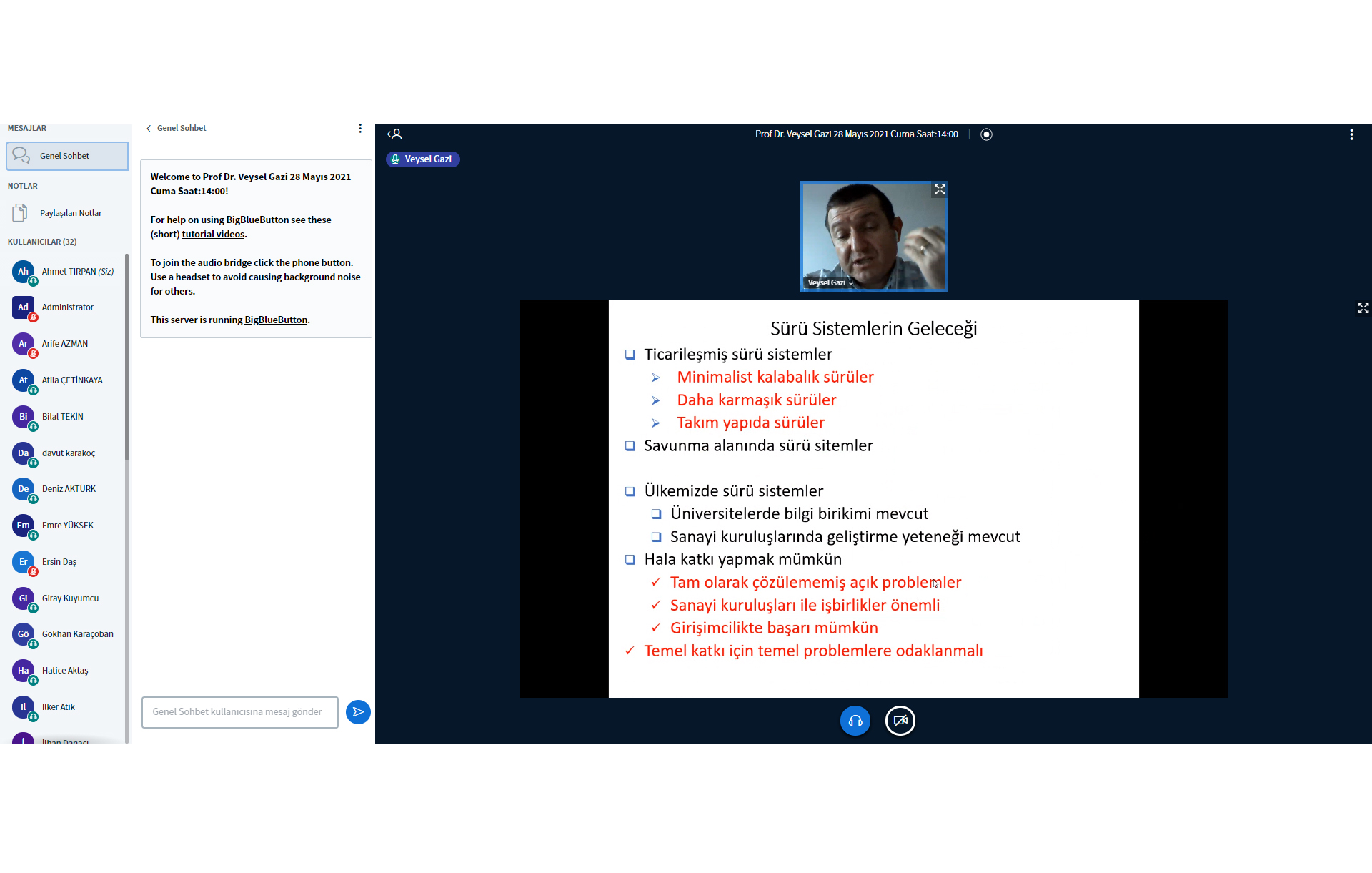This screenshot has width=1372, height=873.
Task: Select user Hatice Aktaş
Action: pyautogui.click(x=66, y=671)
